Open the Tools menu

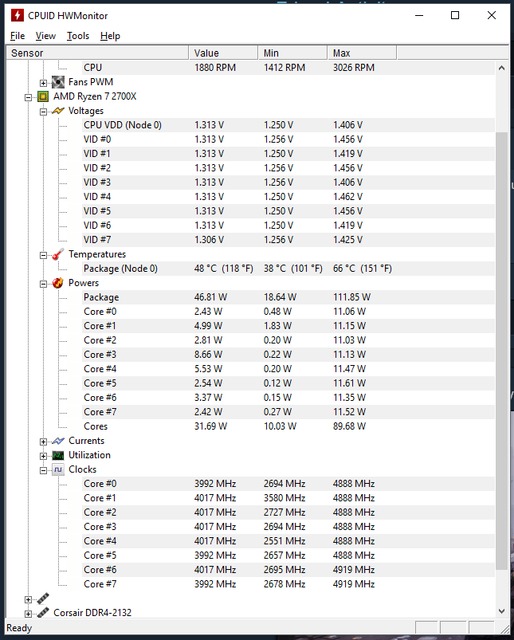point(78,36)
